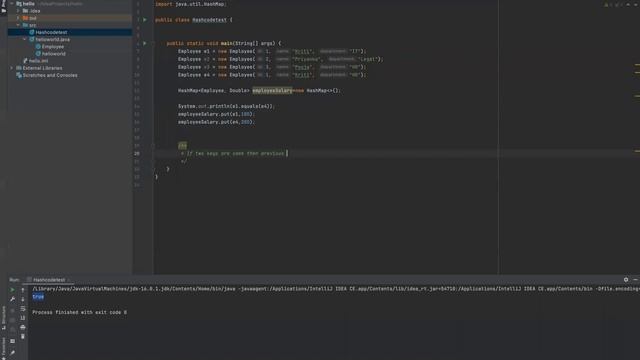The image size is (640, 360).
Task: Open the Employee class
Action: [53, 47]
